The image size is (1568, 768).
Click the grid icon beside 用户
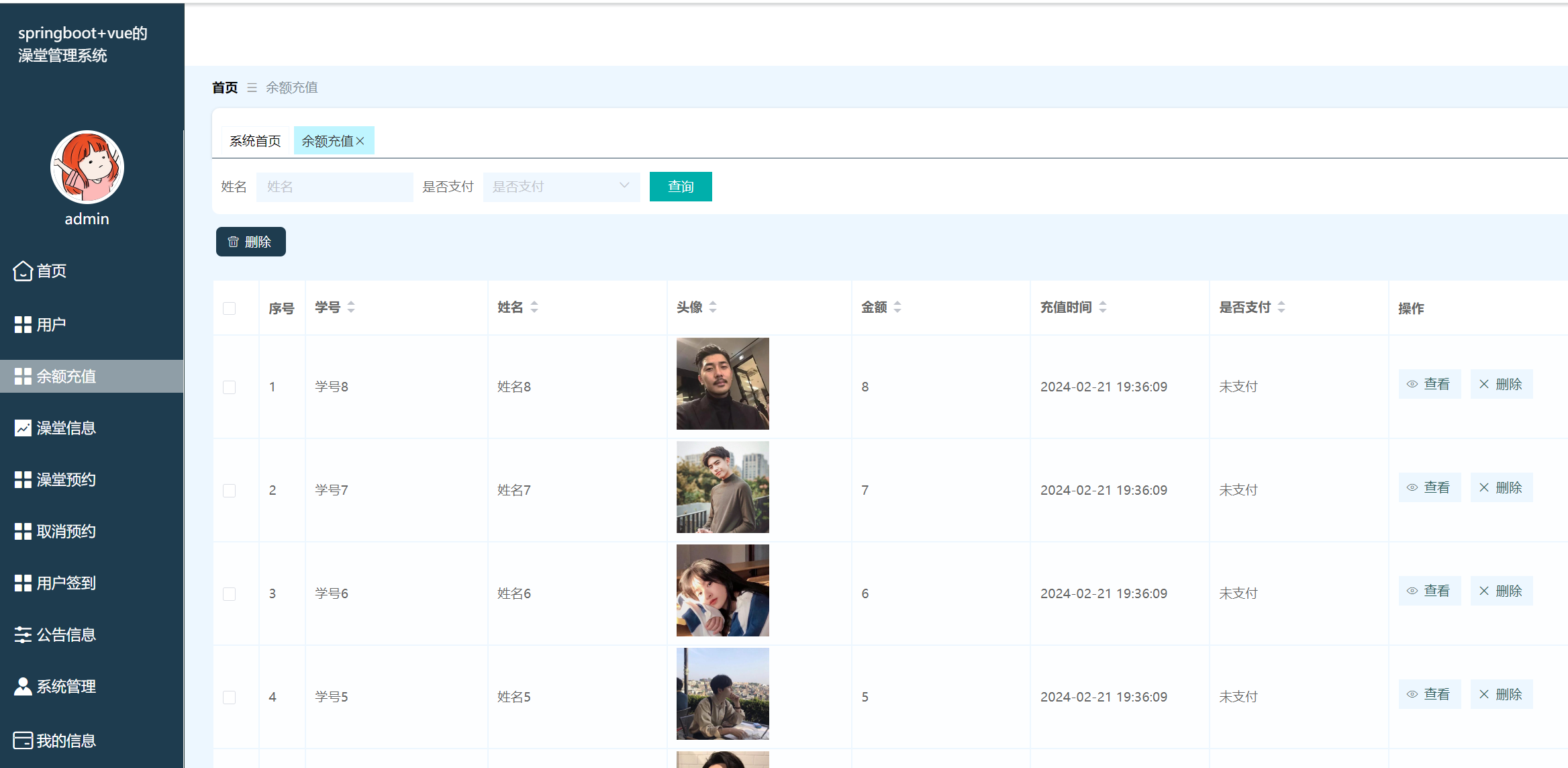pyautogui.click(x=23, y=325)
